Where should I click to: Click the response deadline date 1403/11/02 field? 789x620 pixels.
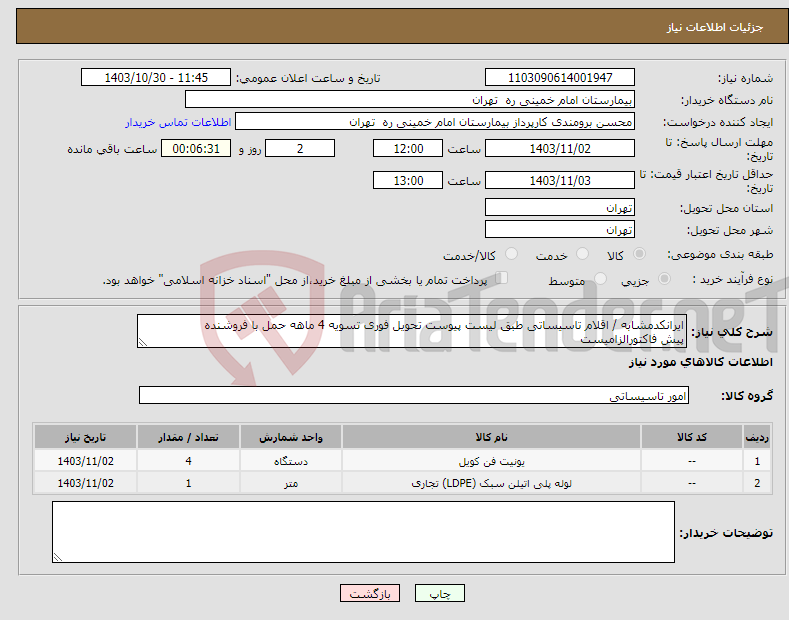click(560, 148)
